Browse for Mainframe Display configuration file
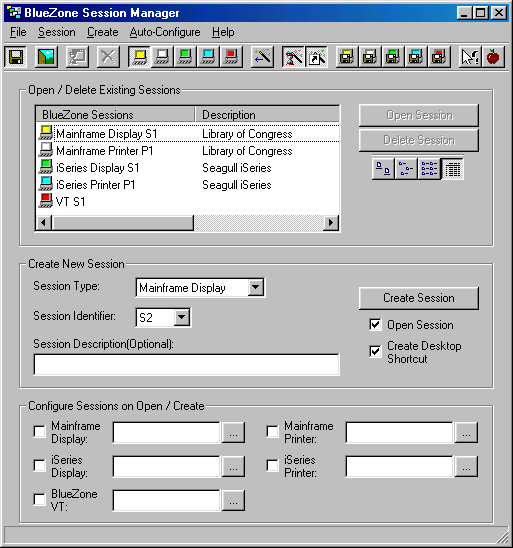Image resolution: width=513 pixels, height=548 pixels. click(233, 432)
